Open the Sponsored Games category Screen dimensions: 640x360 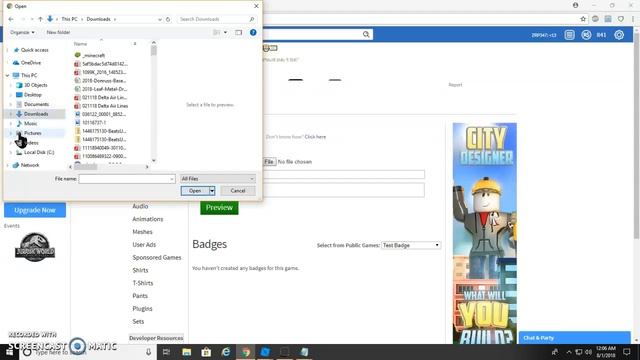tap(157, 258)
